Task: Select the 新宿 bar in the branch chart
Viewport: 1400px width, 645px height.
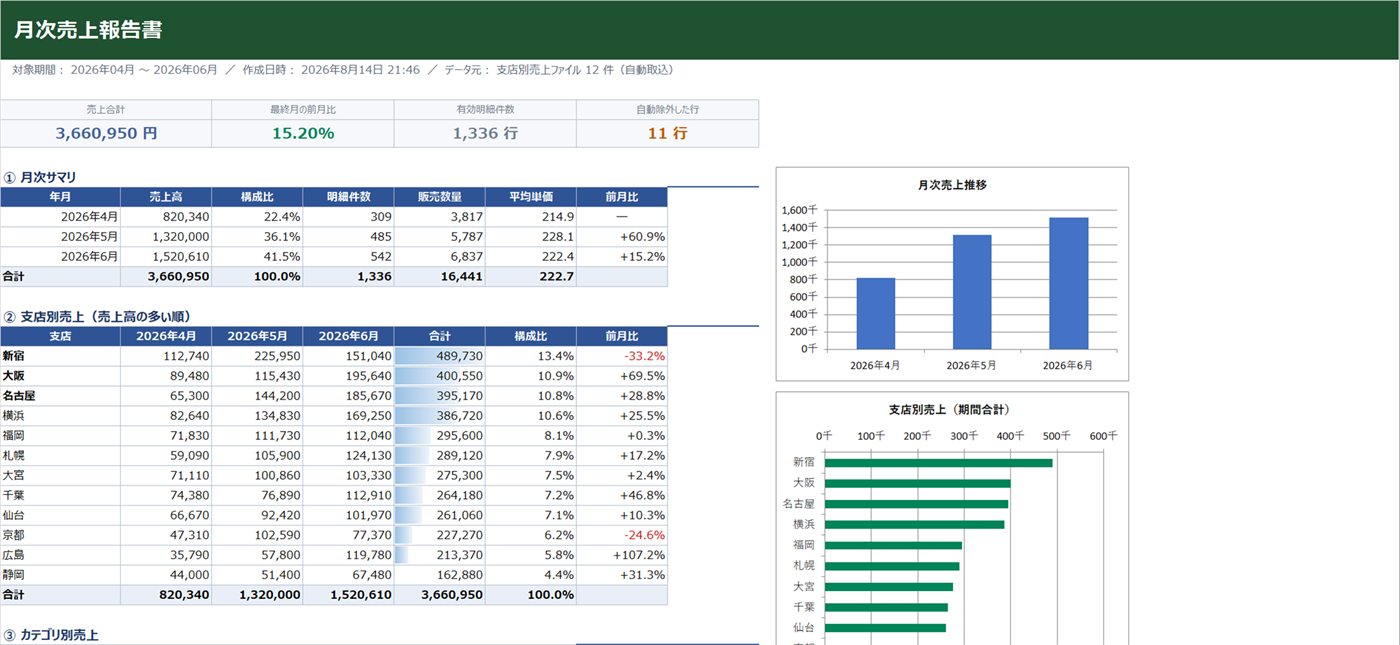Action: tap(938, 463)
